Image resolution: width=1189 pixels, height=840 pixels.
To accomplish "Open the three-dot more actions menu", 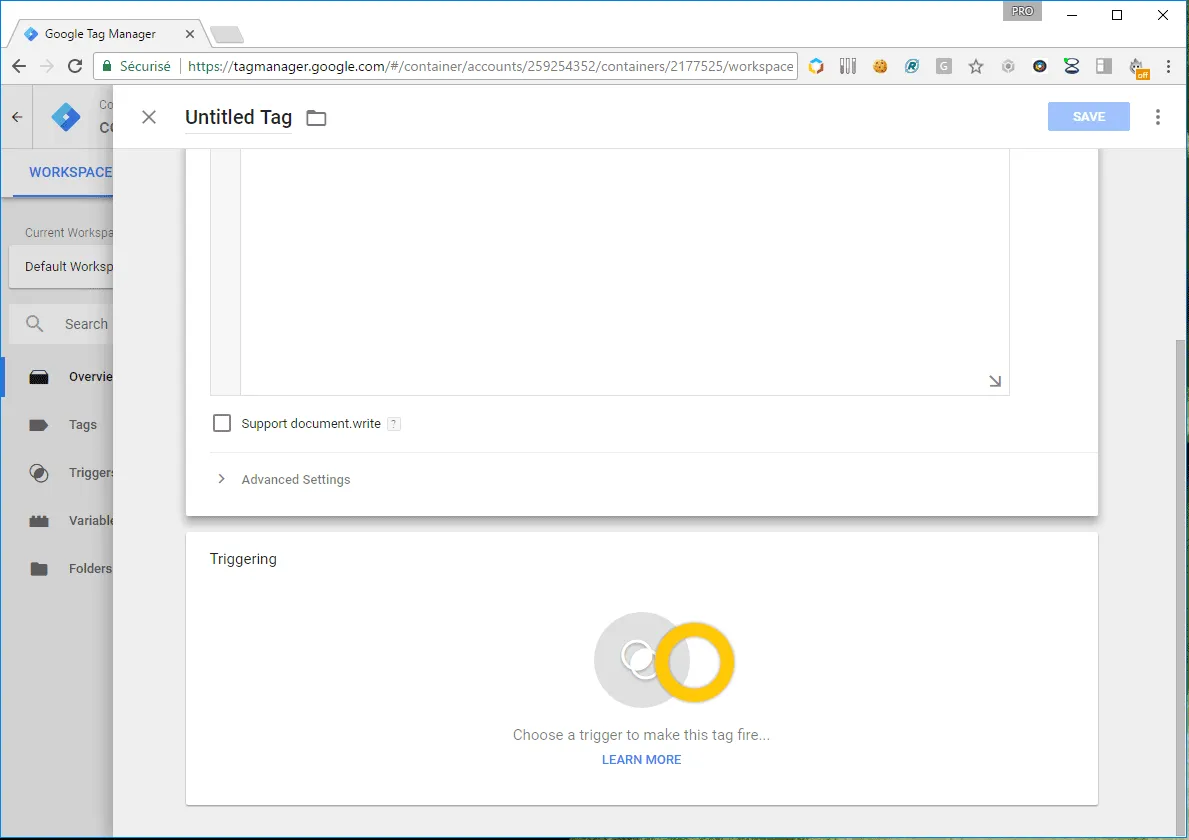I will (x=1158, y=117).
